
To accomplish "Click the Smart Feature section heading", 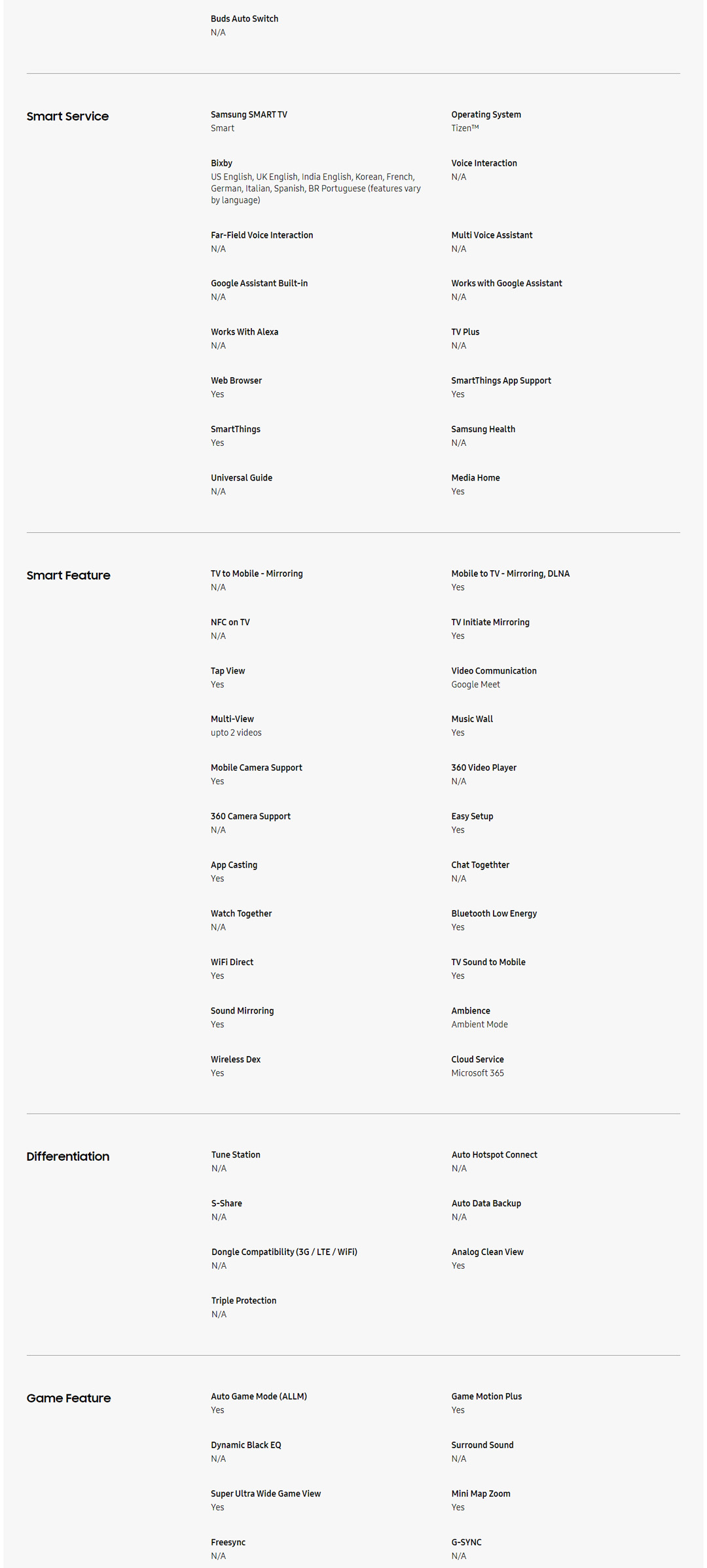I will pos(68,575).
